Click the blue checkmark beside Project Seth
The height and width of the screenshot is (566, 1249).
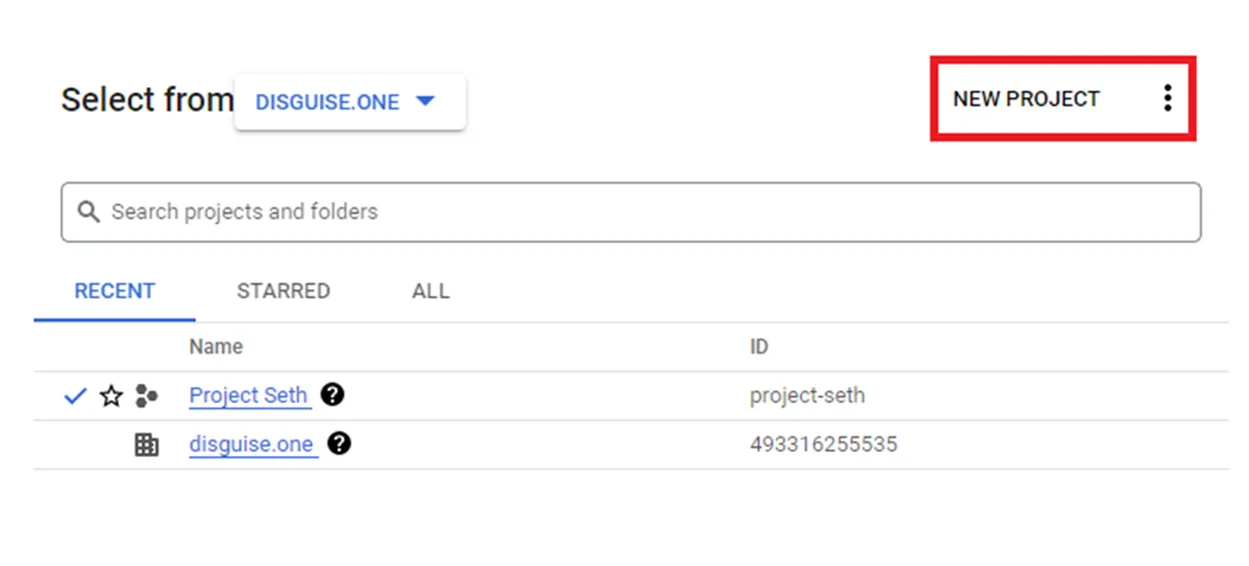pos(75,397)
